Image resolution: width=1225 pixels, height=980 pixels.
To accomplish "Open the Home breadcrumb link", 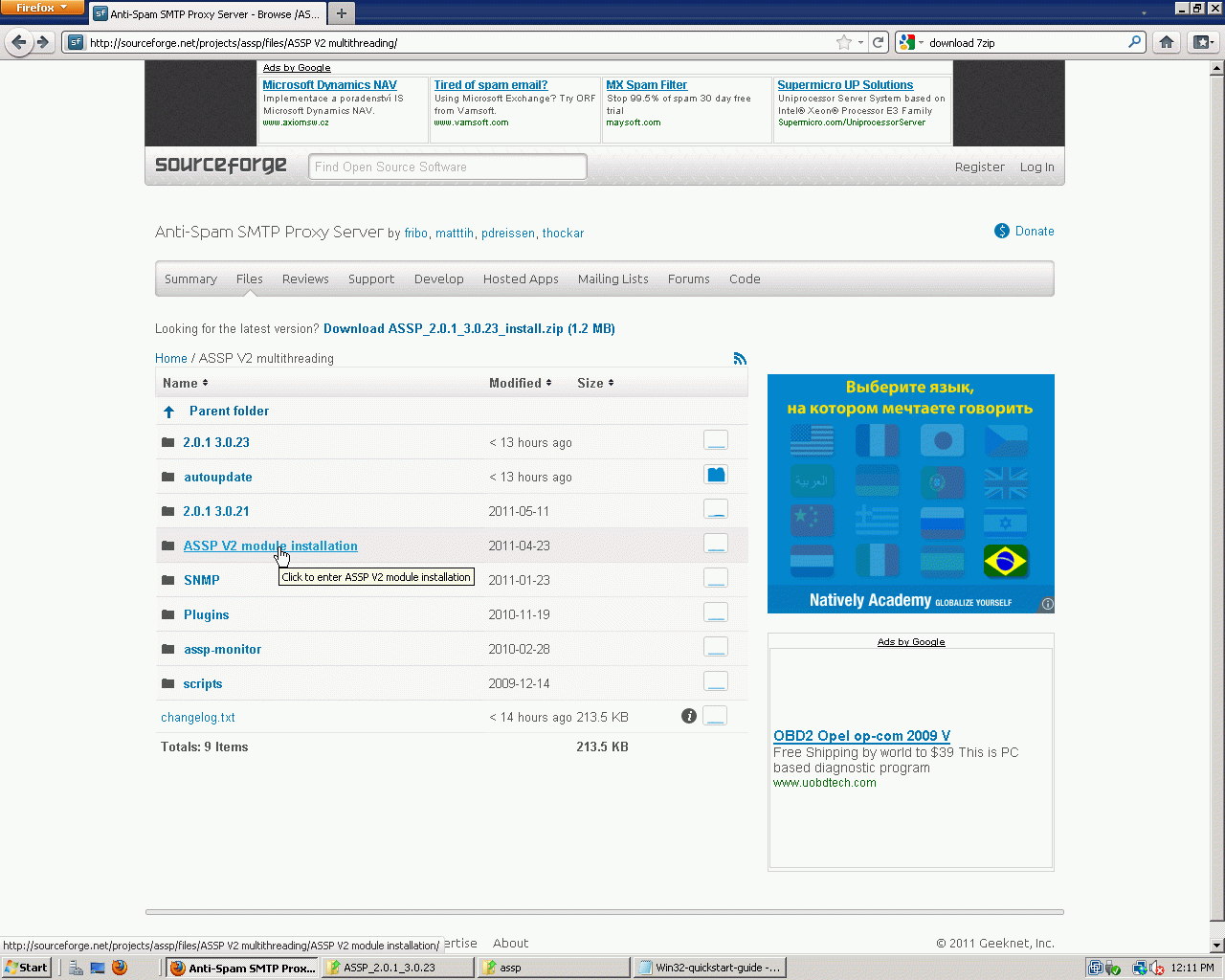I will 171,358.
